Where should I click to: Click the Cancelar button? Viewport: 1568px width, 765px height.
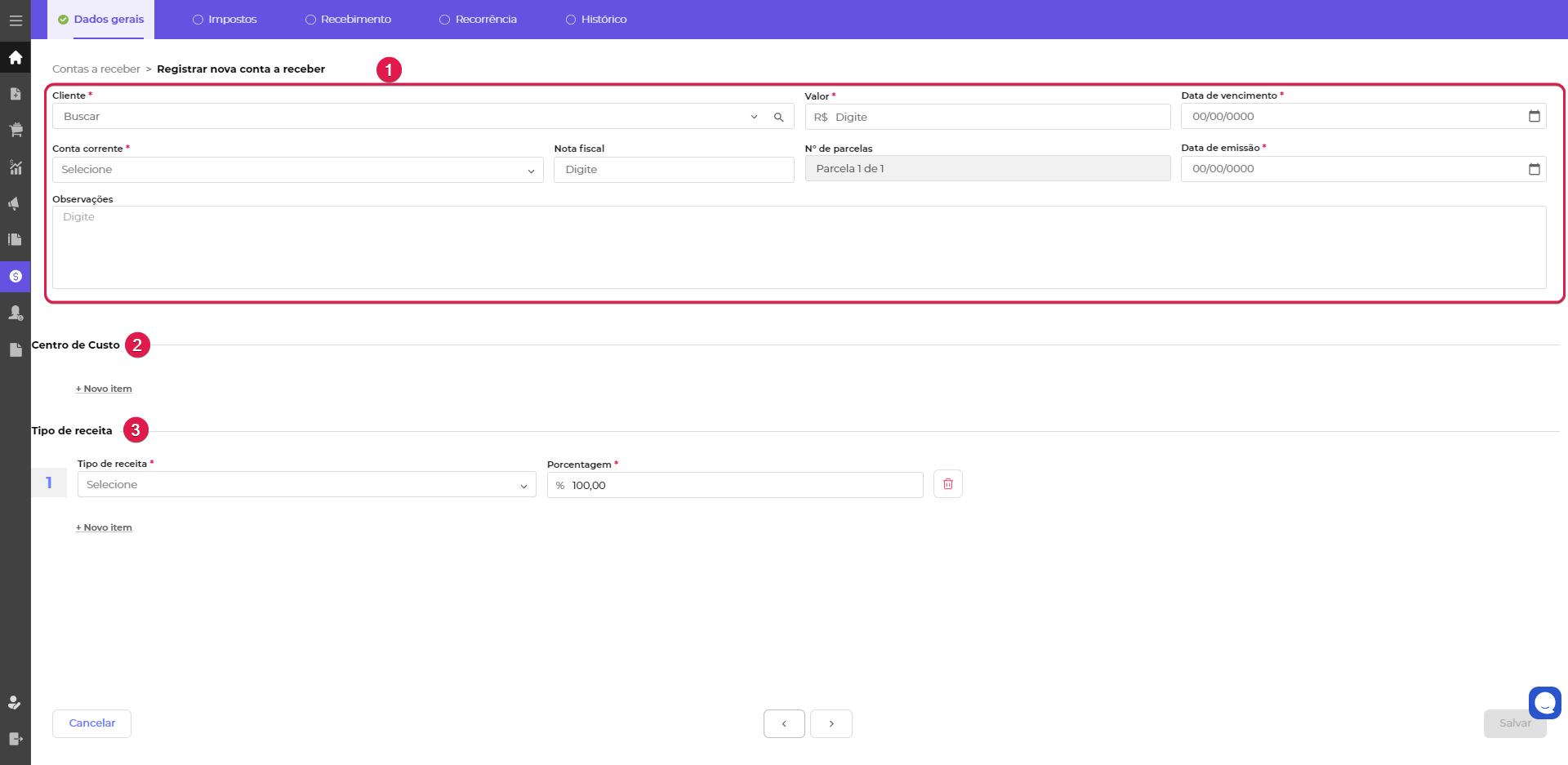91,723
